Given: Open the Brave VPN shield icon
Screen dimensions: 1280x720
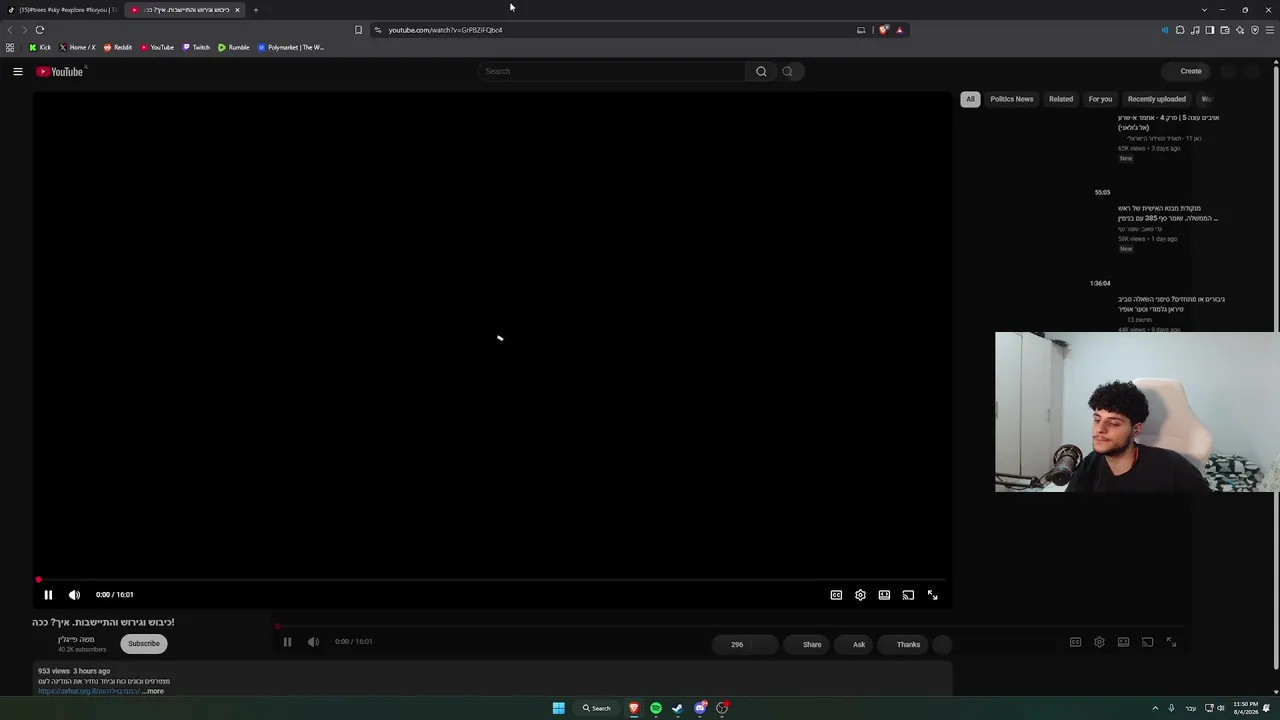Looking at the screenshot, I should coord(1255,30).
